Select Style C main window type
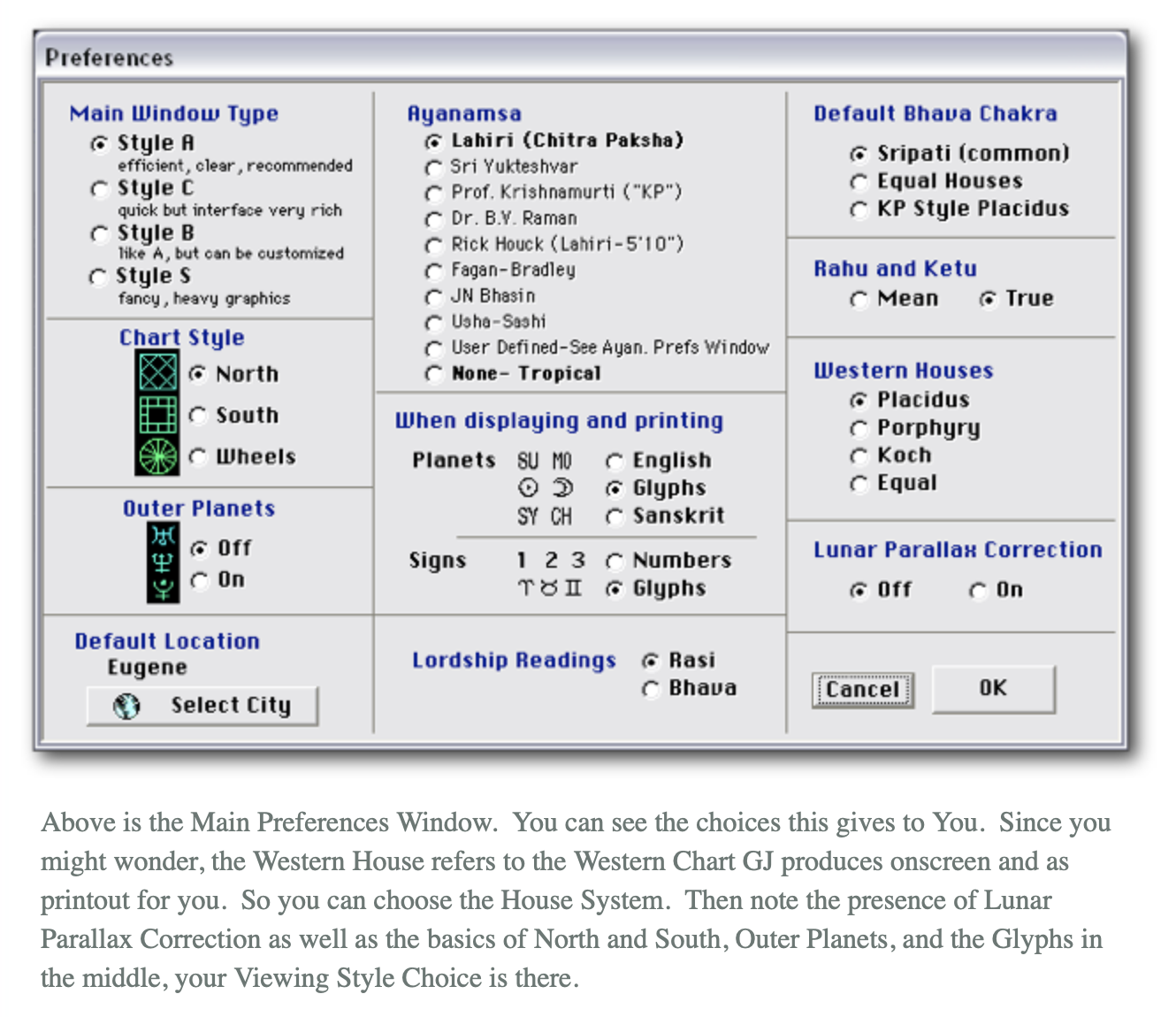The image size is (1176, 1017). click(x=100, y=189)
